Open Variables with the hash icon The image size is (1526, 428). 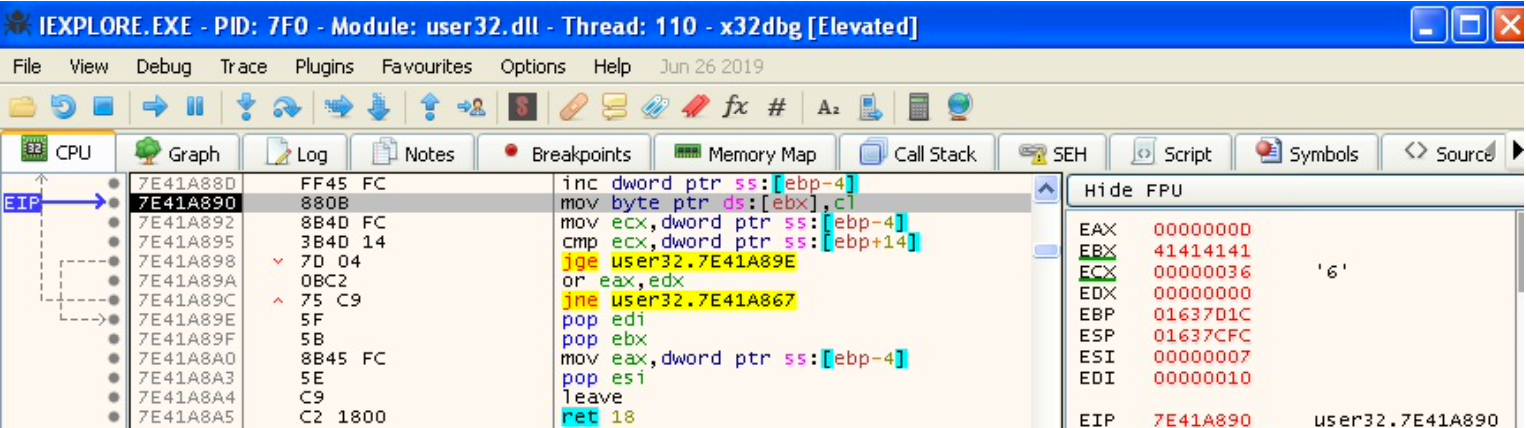click(x=777, y=106)
